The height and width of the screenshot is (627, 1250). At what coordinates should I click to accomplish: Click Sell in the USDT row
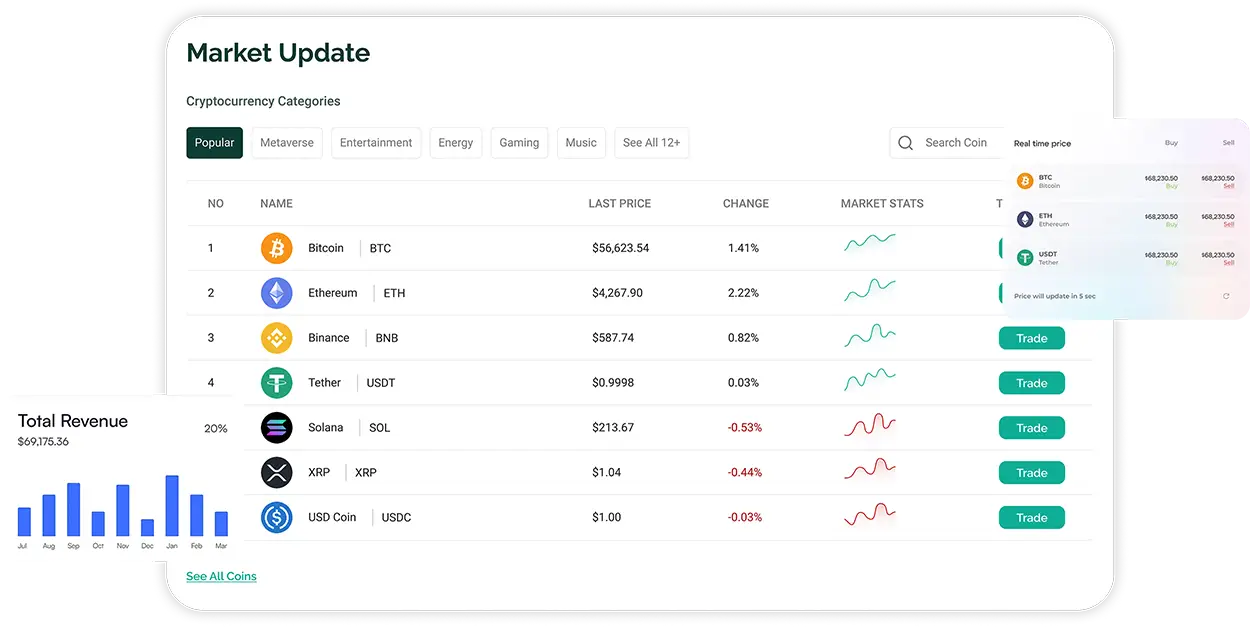(x=1229, y=263)
